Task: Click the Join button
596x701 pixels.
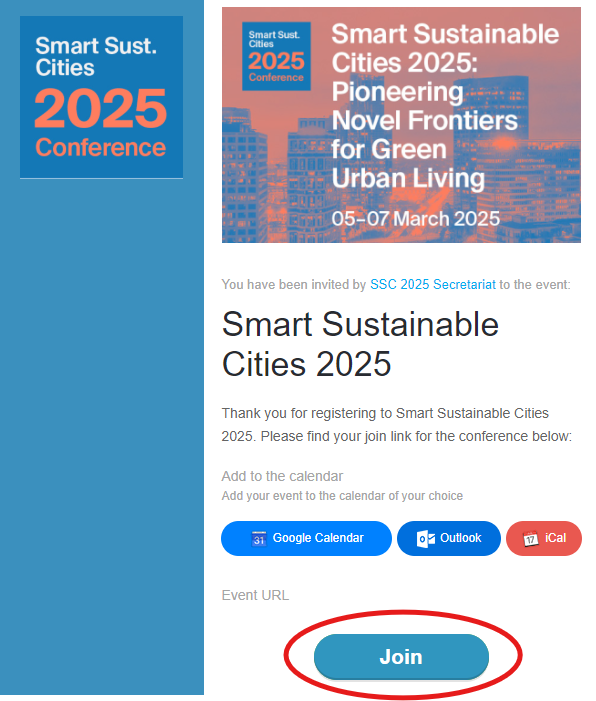Action: (x=401, y=656)
